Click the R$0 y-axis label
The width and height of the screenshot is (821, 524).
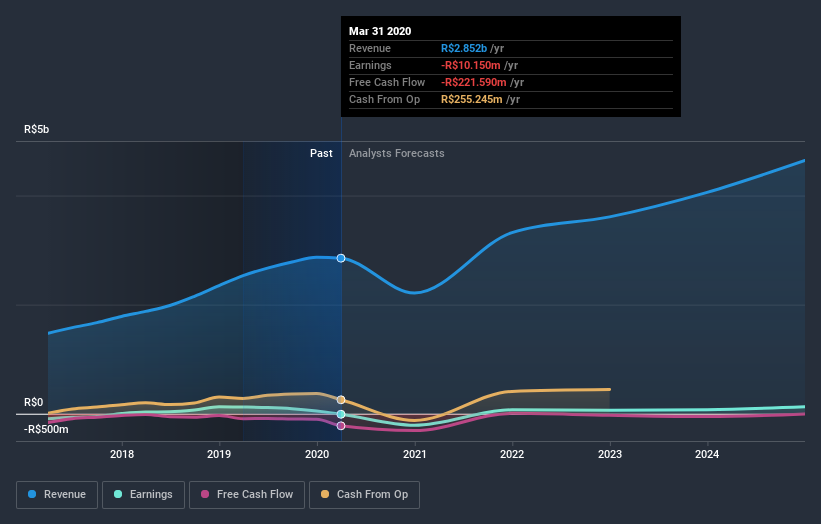click(34, 403)
